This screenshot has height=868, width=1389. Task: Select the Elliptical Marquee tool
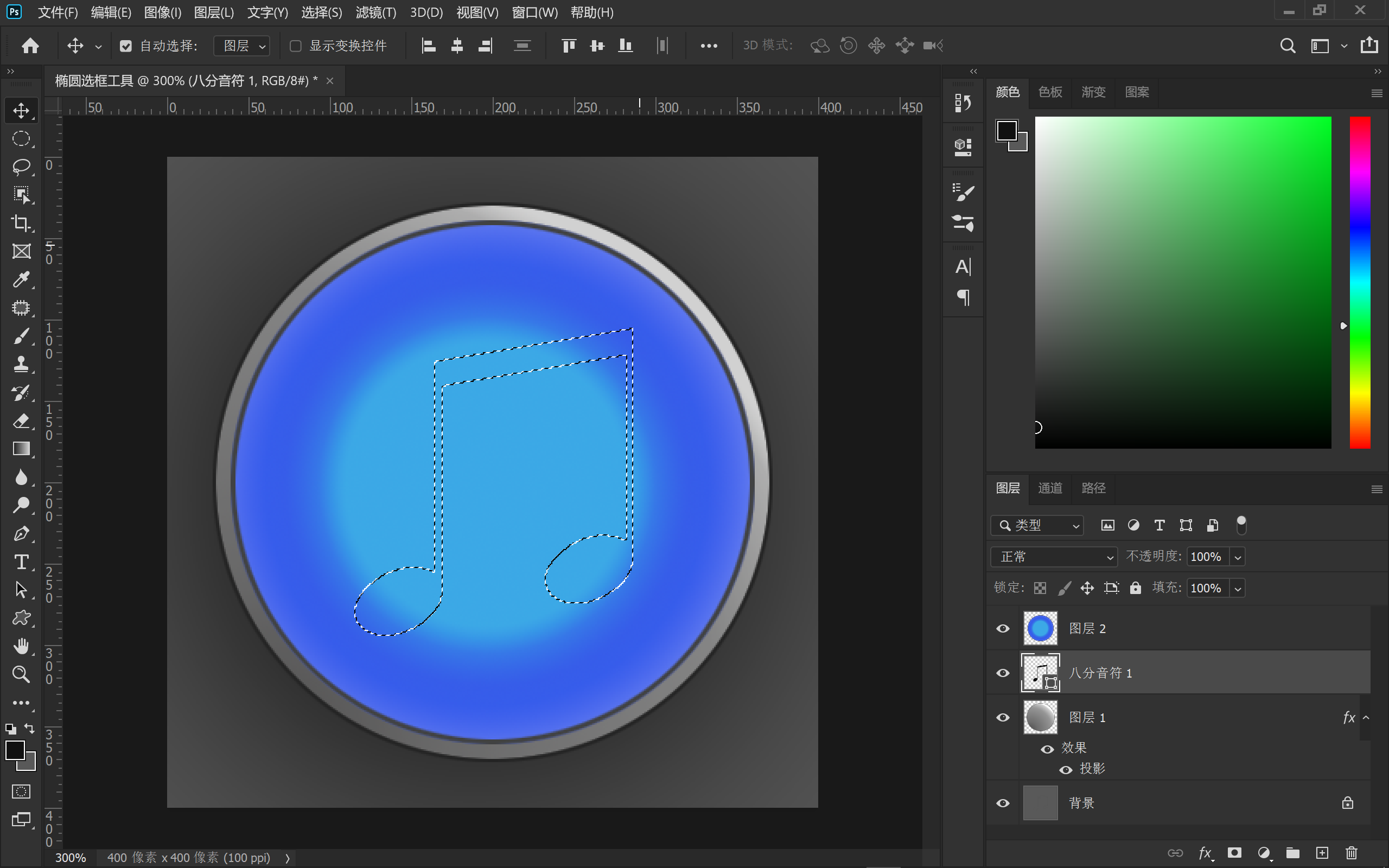pos(21,138)
